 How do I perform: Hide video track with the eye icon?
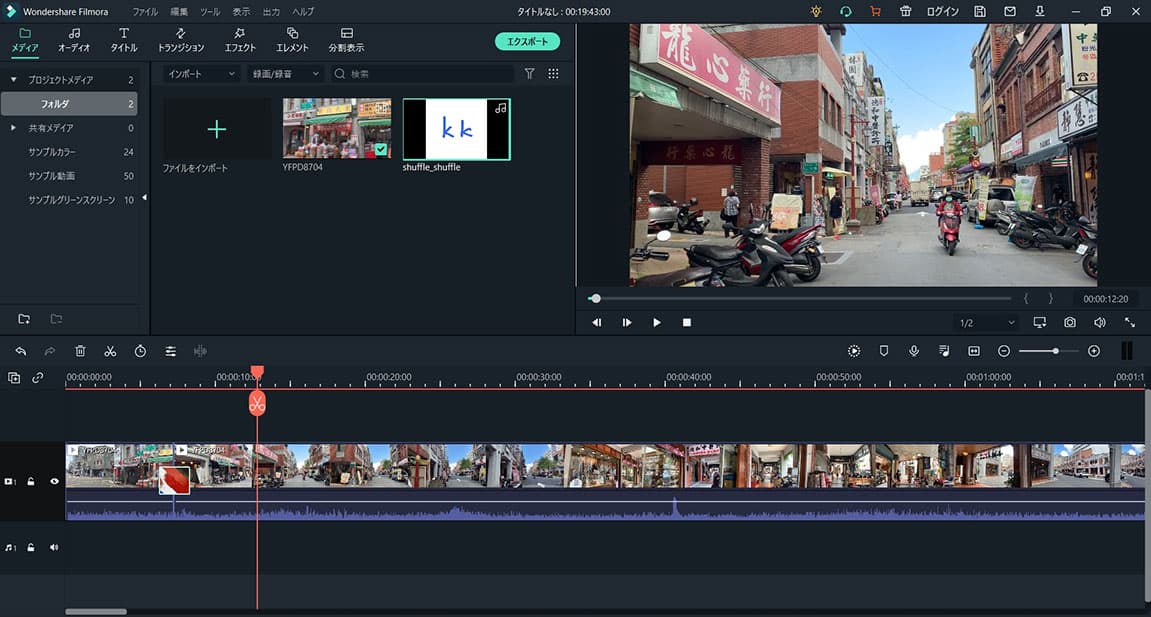54,481
